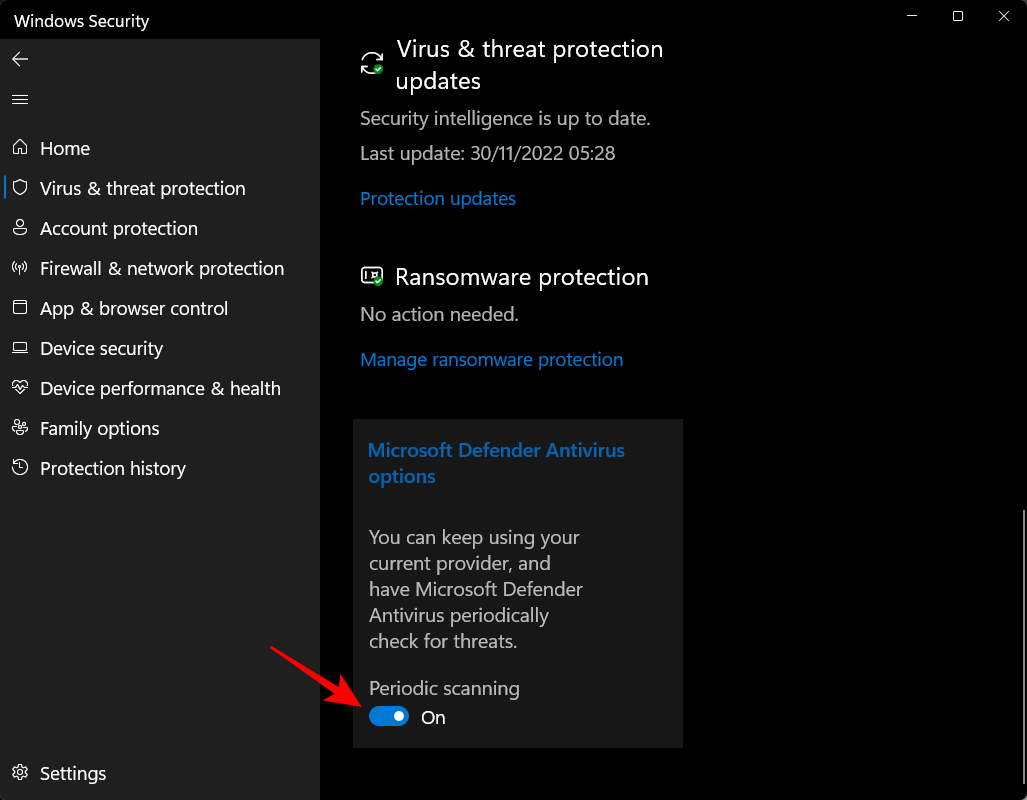
Task: Select the highlighted Virus & threat protection tab
Action: point(142,188)
